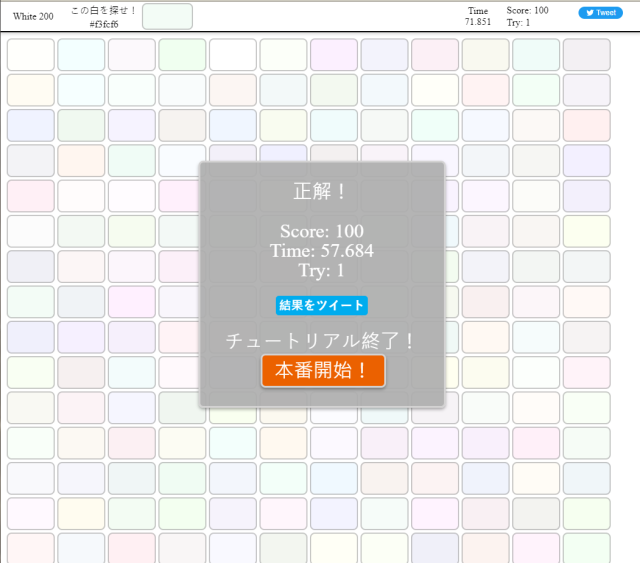Pick the pure white fifth swatch in top row
Viewport: 640px width, 563px height.
pos(233,55)
